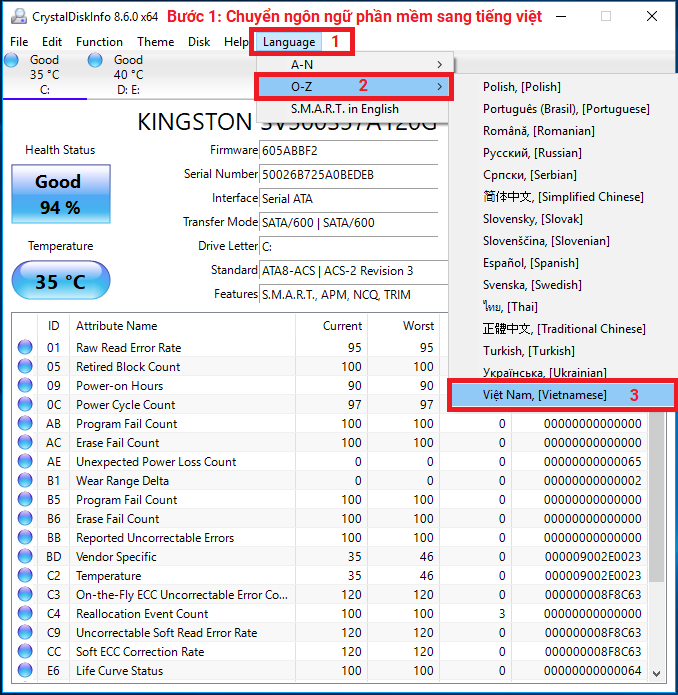The height and width of the screenshot is (695, 678).
Task: Click the scroll down arrow of attribute list
Action: point(657,674)
